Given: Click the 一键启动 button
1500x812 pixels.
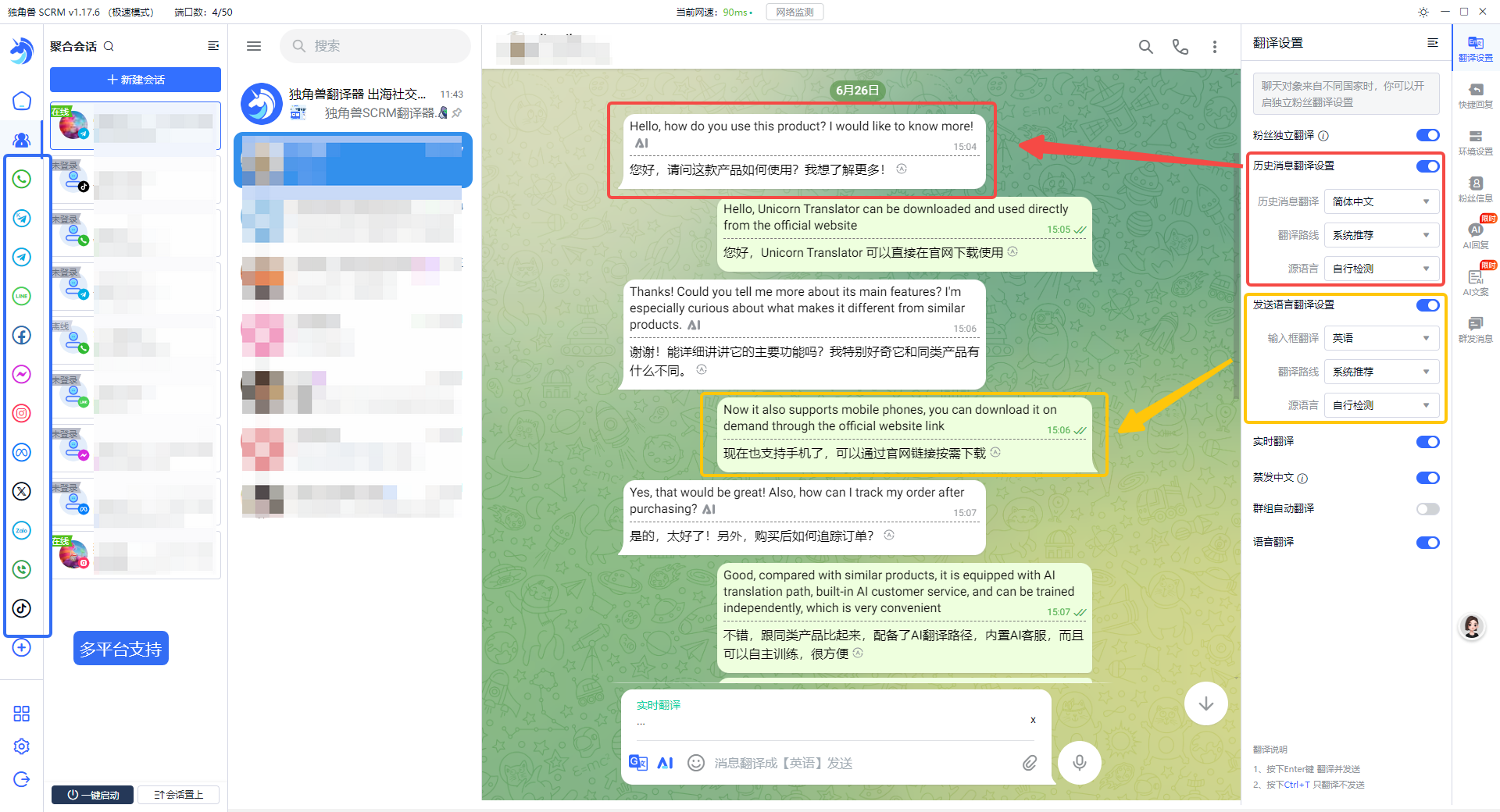Looking at the screenshot, I should click(x=91, y=794).
